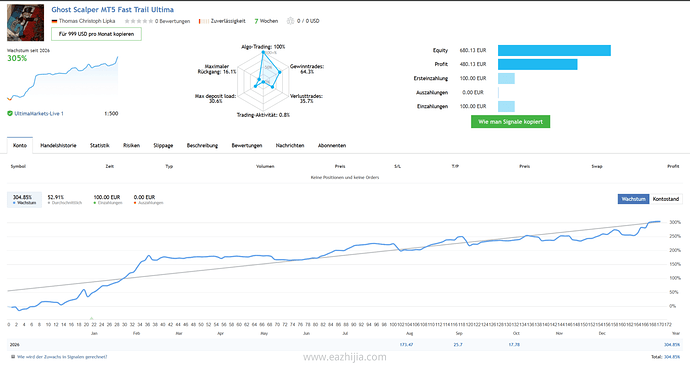690x365 pixels.
Task: Switch to the Nachrichten tab
Action: click(x=290, y=145)
